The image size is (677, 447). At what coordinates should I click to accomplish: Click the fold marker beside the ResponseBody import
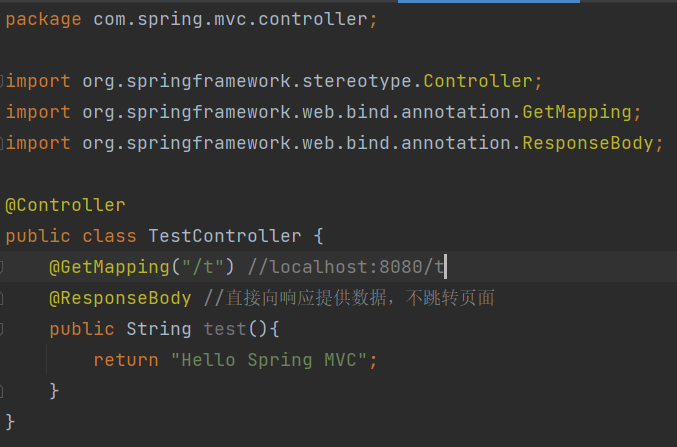point(4,143)
